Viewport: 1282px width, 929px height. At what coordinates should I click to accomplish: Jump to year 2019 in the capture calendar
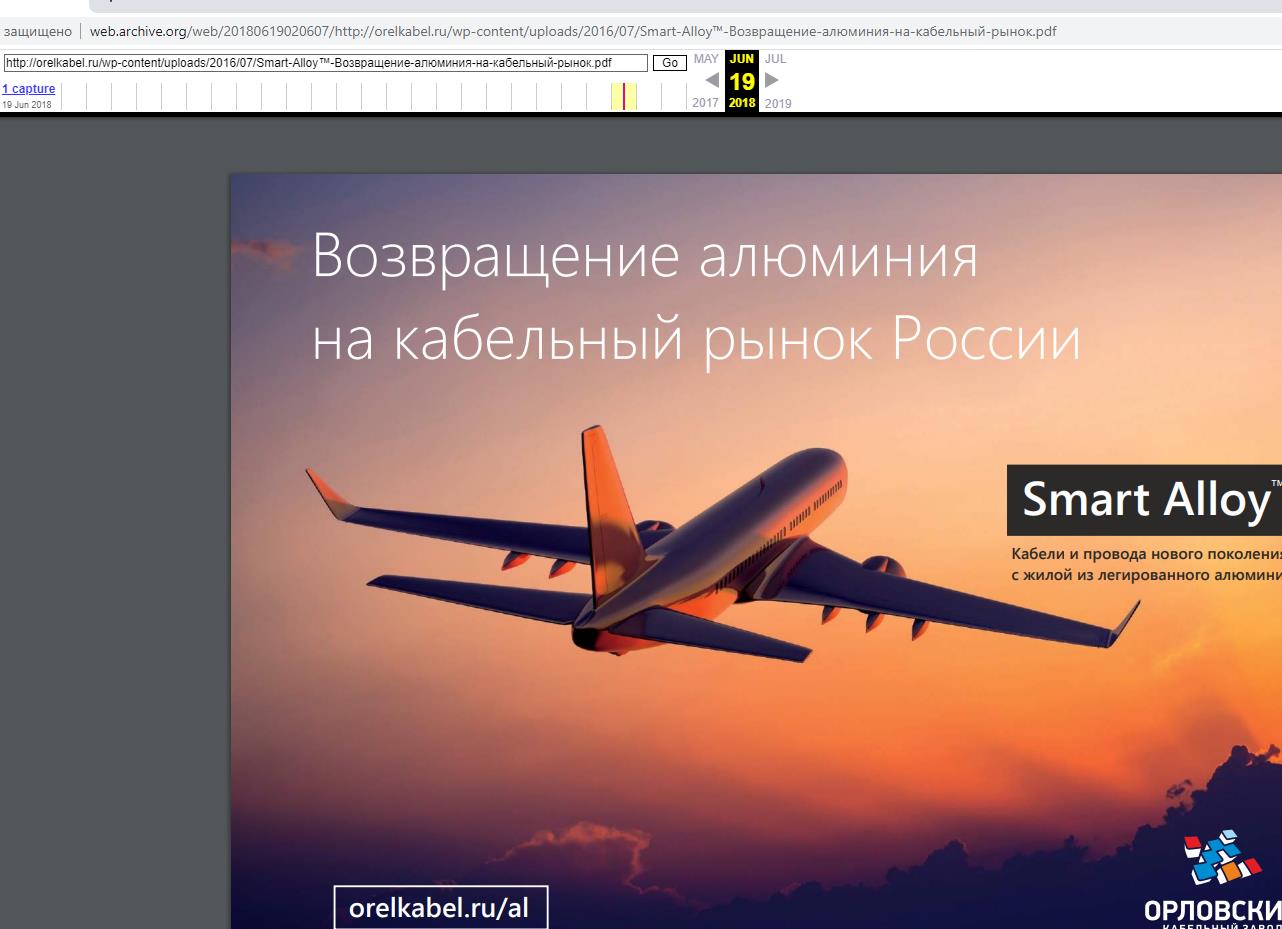tap(777, 103)
